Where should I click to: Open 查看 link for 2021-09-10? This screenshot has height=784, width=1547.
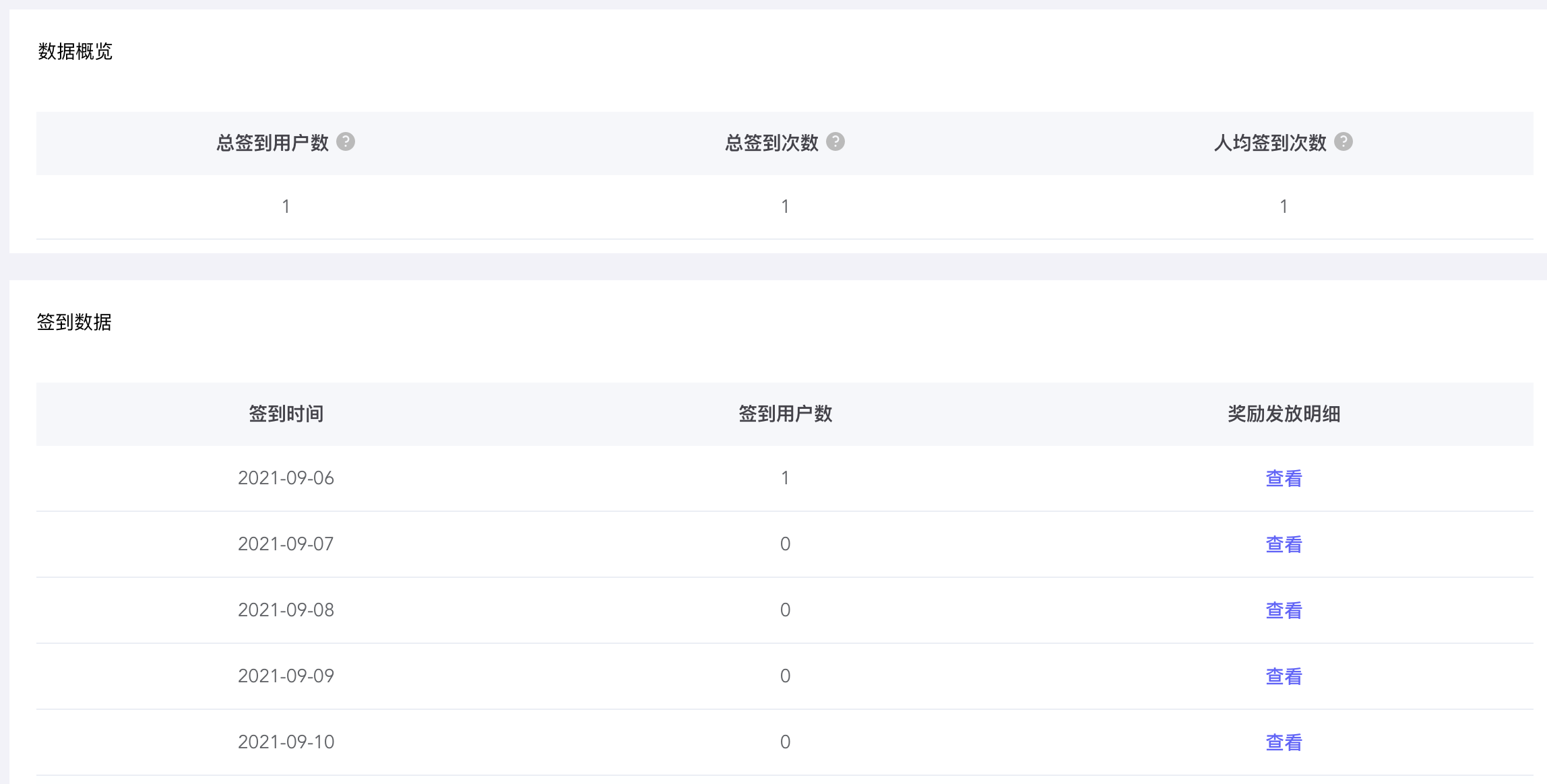coord(1284,742)
